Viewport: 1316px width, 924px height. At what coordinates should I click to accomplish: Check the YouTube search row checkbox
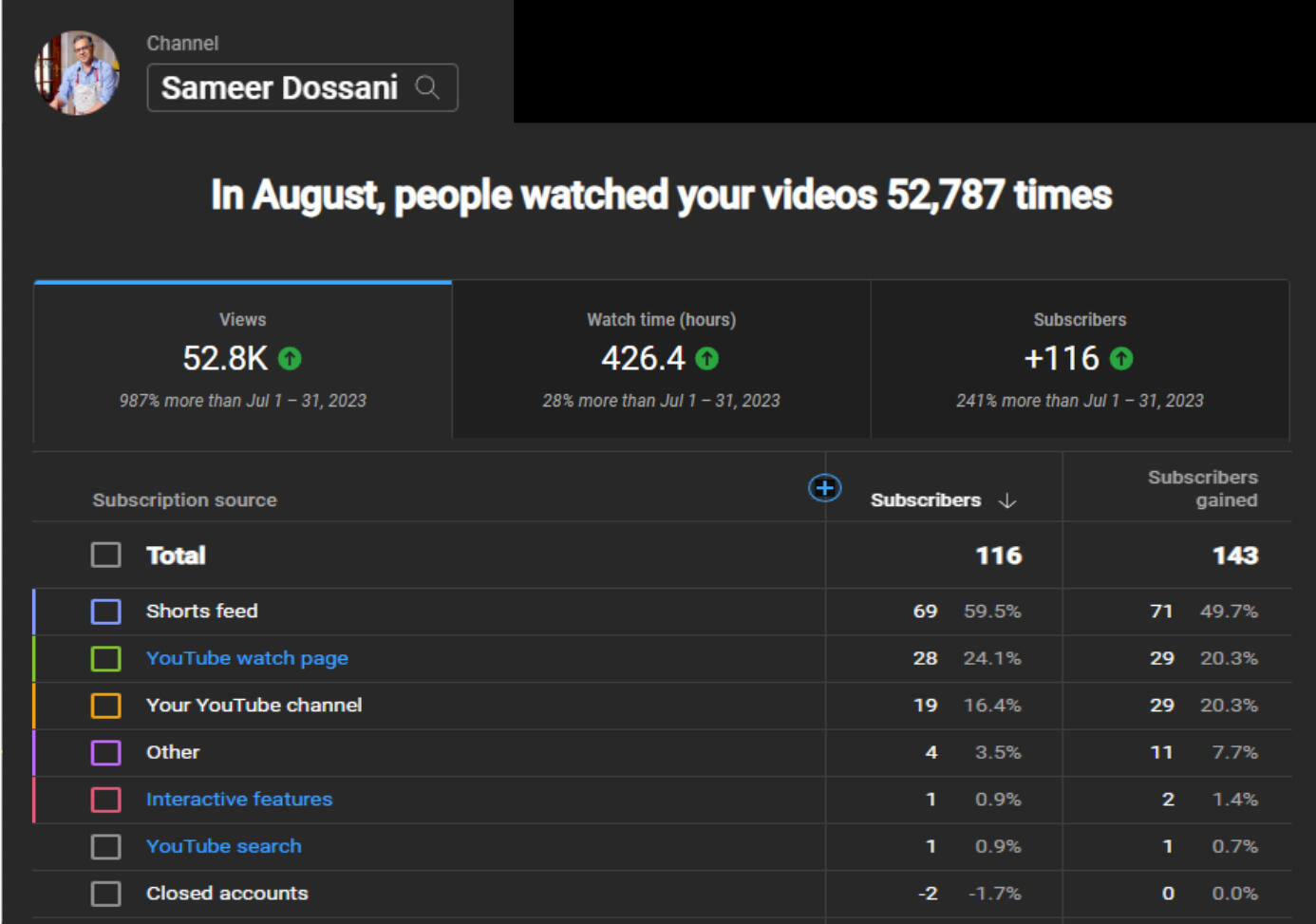click(x=106, y=846)
